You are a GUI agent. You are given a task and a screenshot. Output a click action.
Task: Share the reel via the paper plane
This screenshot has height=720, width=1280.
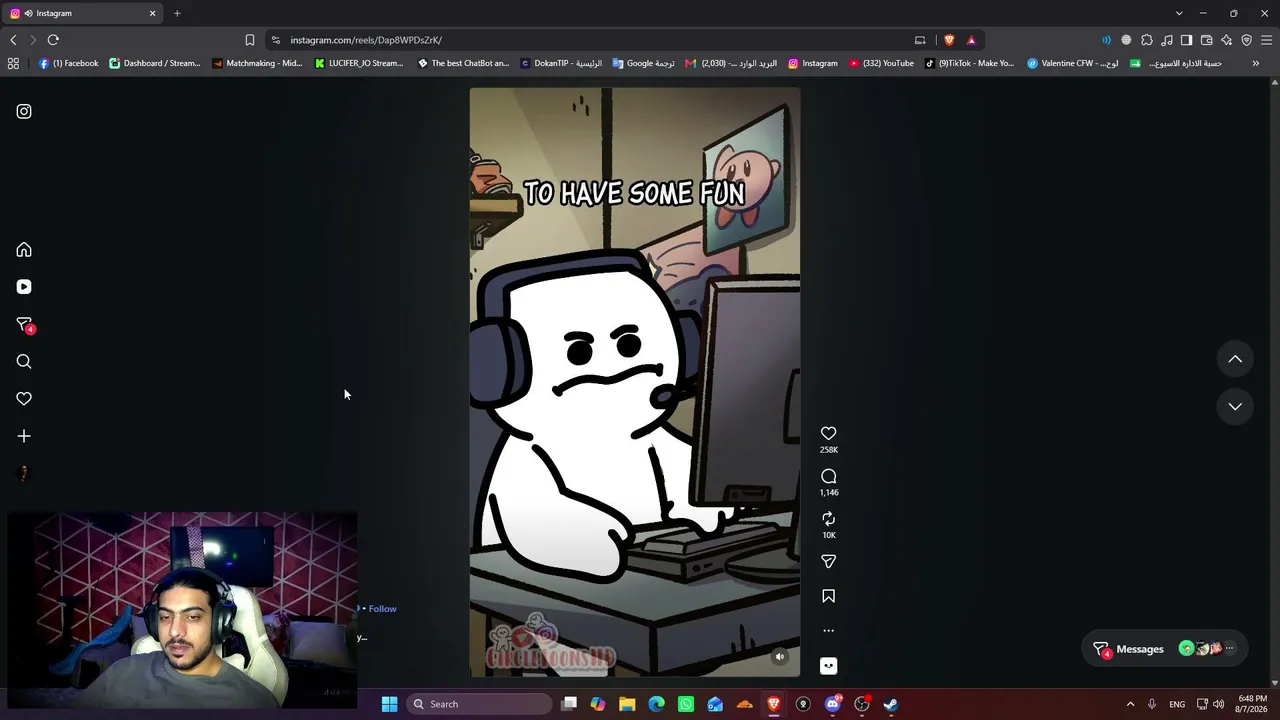pos(828,562)
